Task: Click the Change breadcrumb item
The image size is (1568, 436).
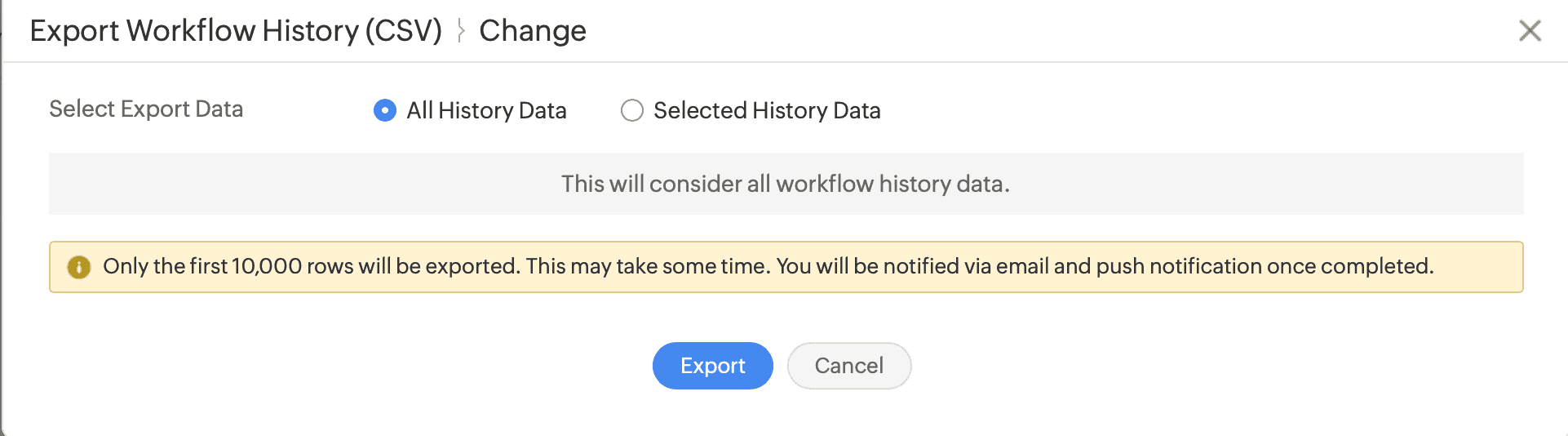Action: click(532, 31)
